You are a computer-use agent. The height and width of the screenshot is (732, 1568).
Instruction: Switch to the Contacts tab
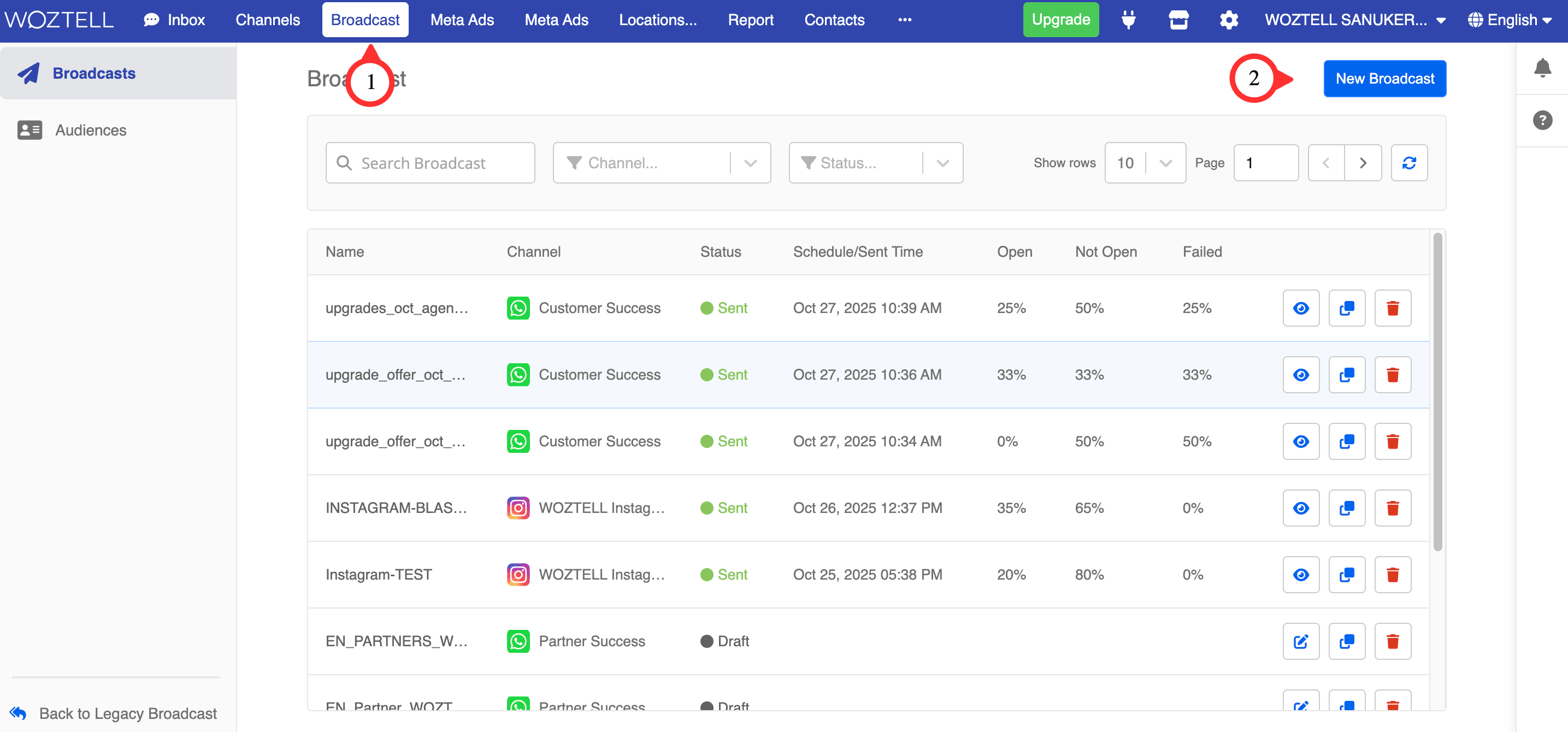pyautogui.click(x=834, y=20)
